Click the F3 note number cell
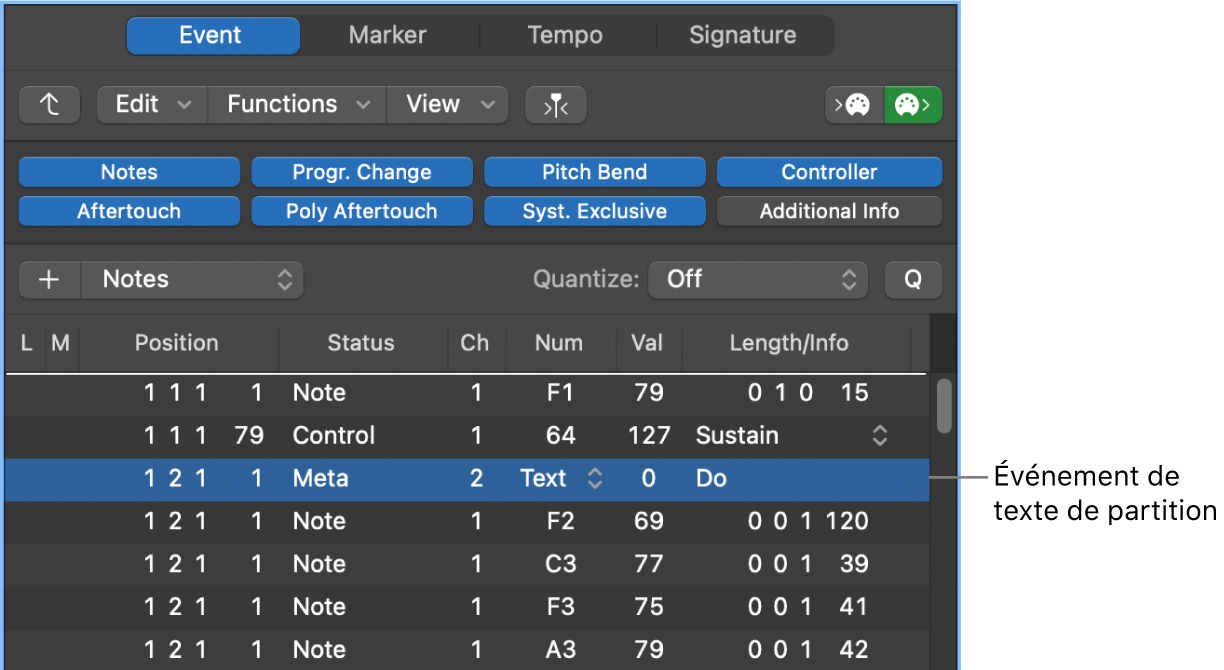Image resolution: width=1224 pixels, height=670 pixels. pos(561,608)
